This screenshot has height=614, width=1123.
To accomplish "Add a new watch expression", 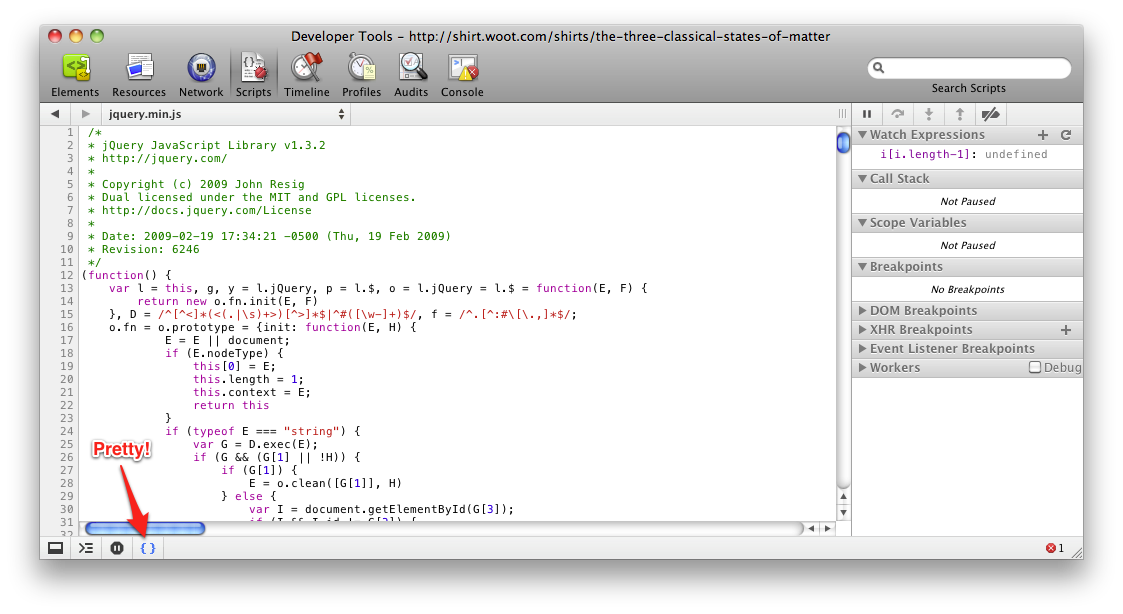I will point(1043,135).
